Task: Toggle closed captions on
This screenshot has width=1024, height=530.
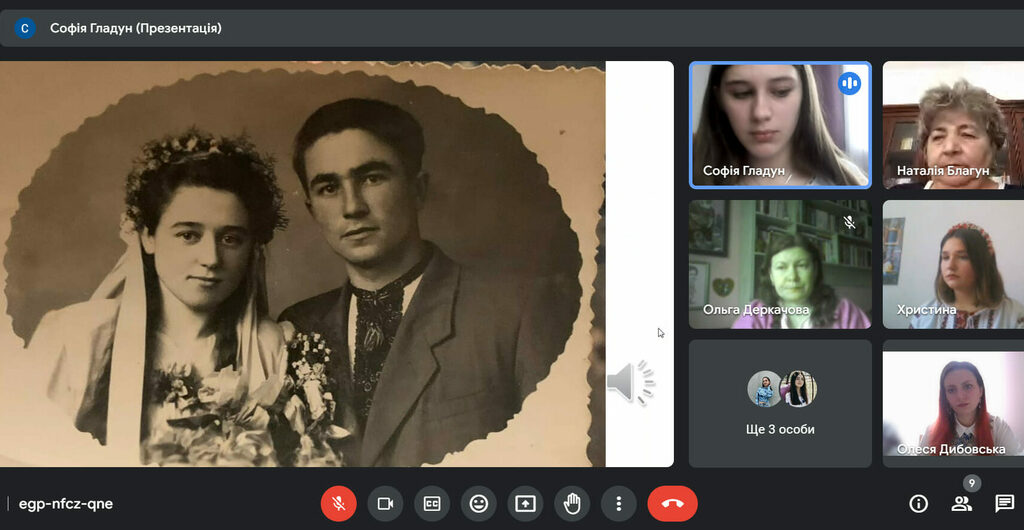Action: click(432, 503)
